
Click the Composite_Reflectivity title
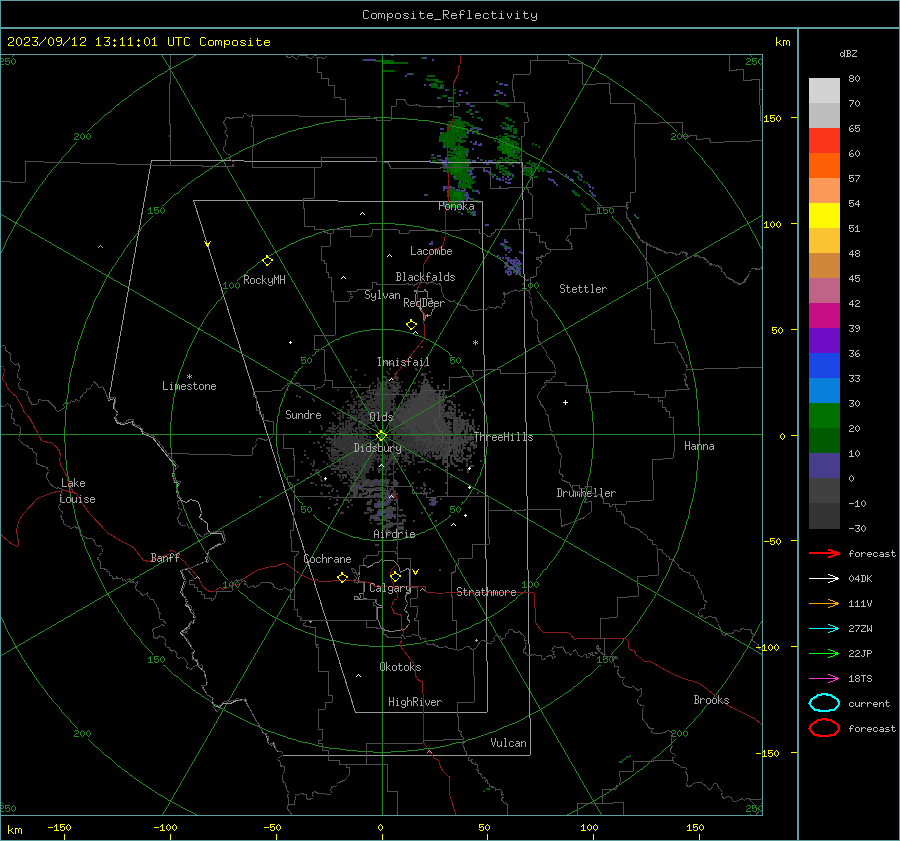click(450, 15)
